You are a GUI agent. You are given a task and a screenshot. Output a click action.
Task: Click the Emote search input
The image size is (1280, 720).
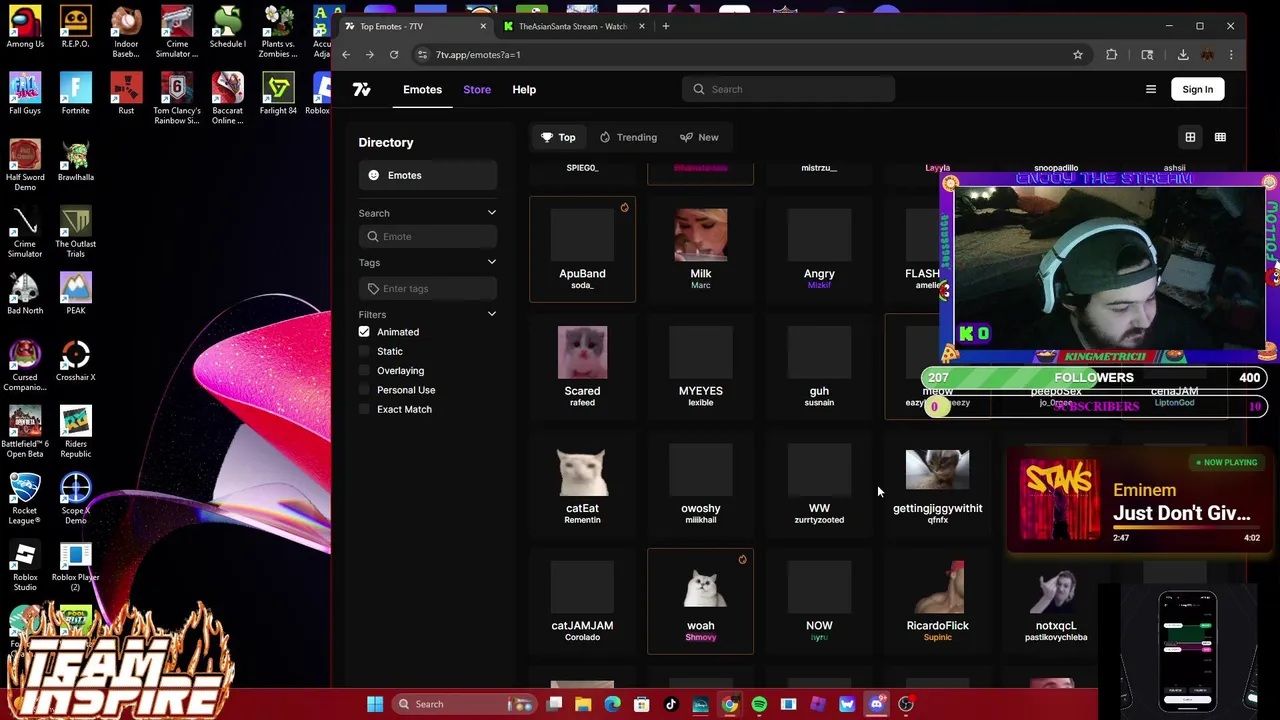(x=427, y=237)
